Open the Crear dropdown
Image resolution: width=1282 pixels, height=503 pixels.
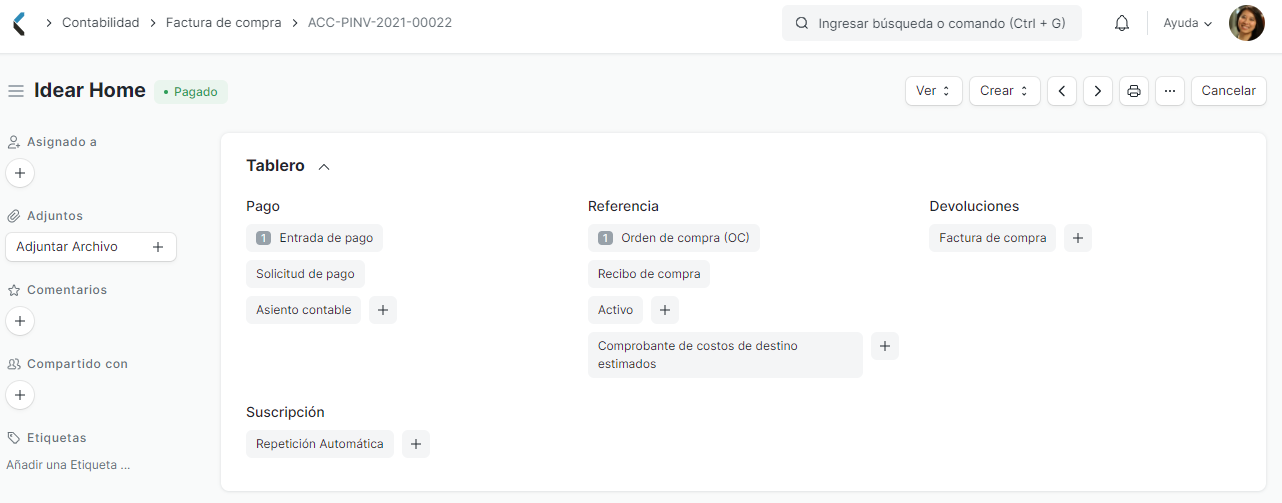coord(1005,91)
